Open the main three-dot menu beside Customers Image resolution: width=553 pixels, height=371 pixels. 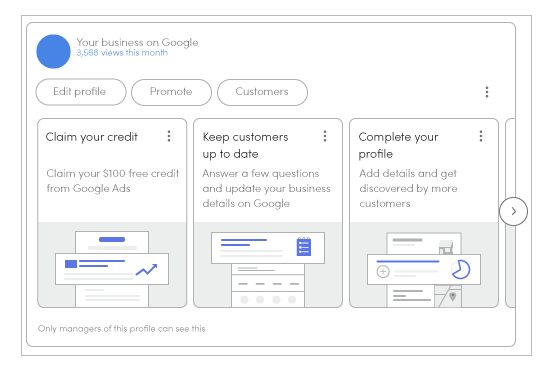(x=487, y=92)
